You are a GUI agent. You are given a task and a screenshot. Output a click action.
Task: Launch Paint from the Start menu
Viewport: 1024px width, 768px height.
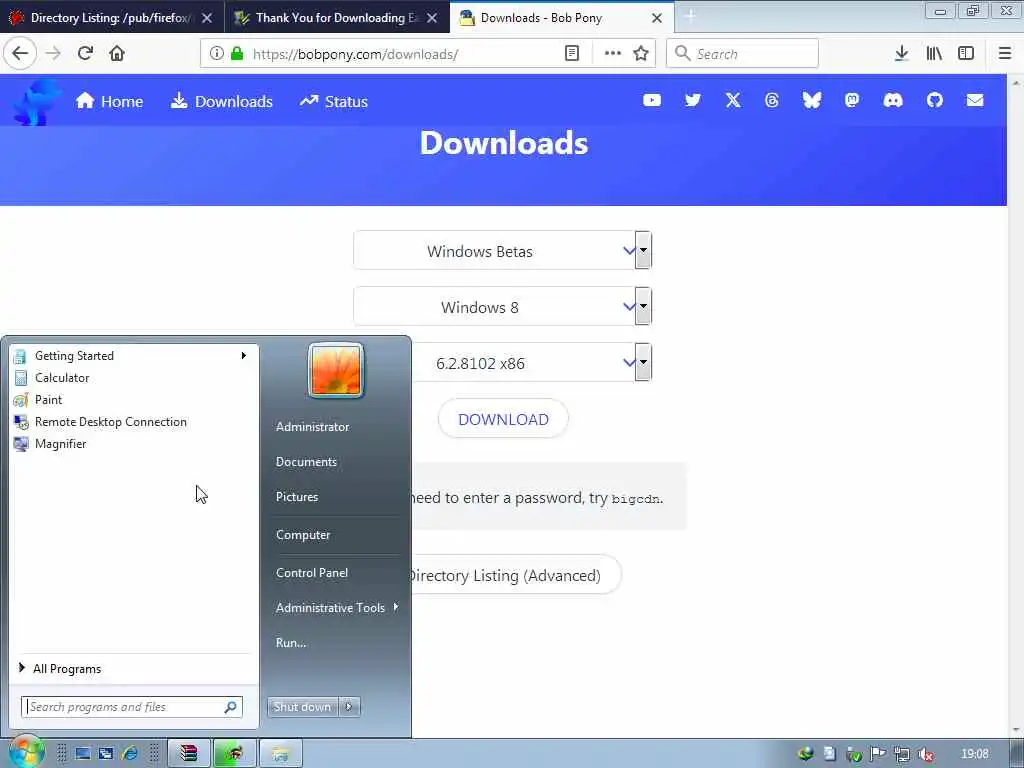coord(134,400)
